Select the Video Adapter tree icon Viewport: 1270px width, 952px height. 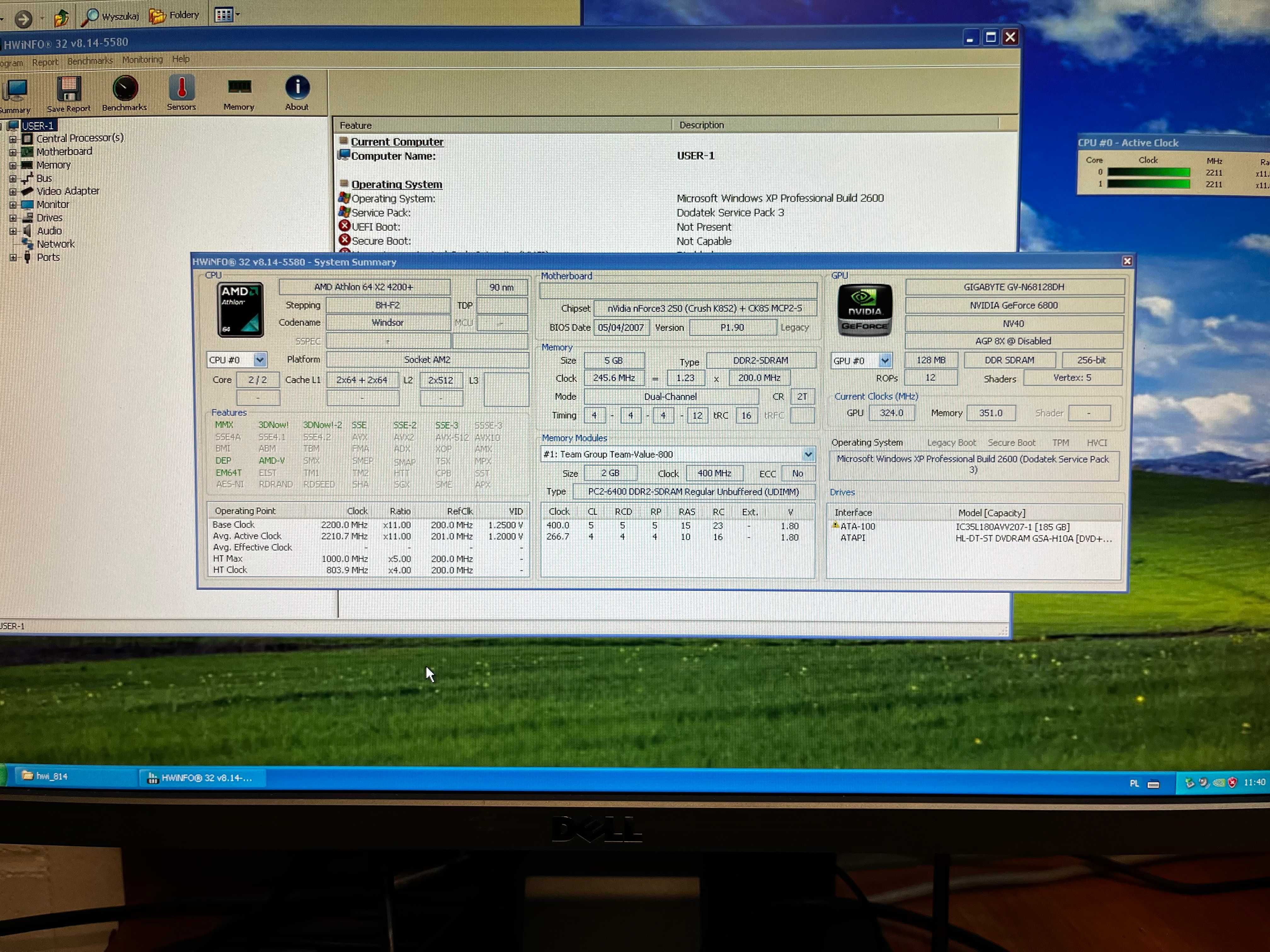(27, 191)
